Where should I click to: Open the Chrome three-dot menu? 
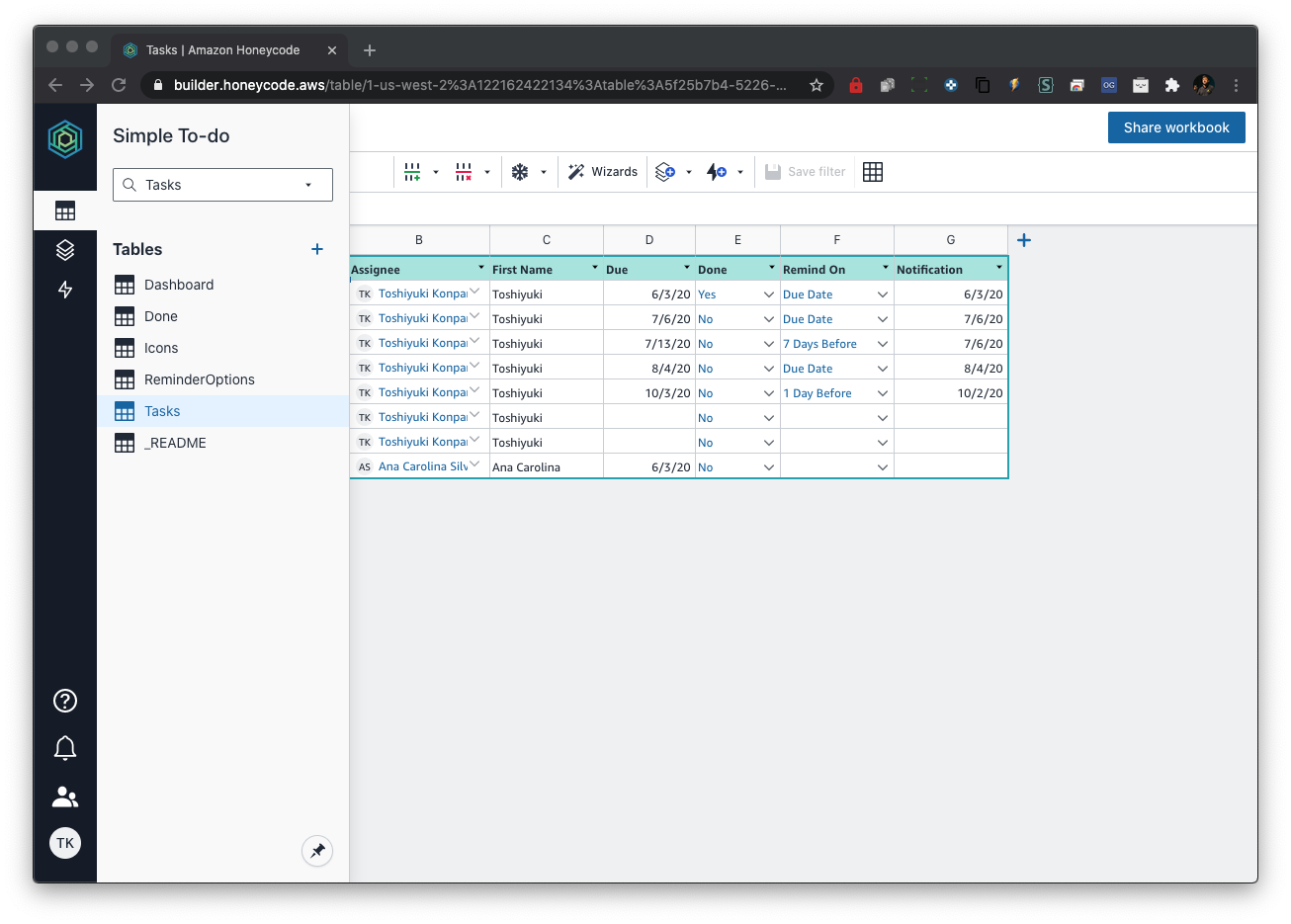click(x=1236, y=85)
